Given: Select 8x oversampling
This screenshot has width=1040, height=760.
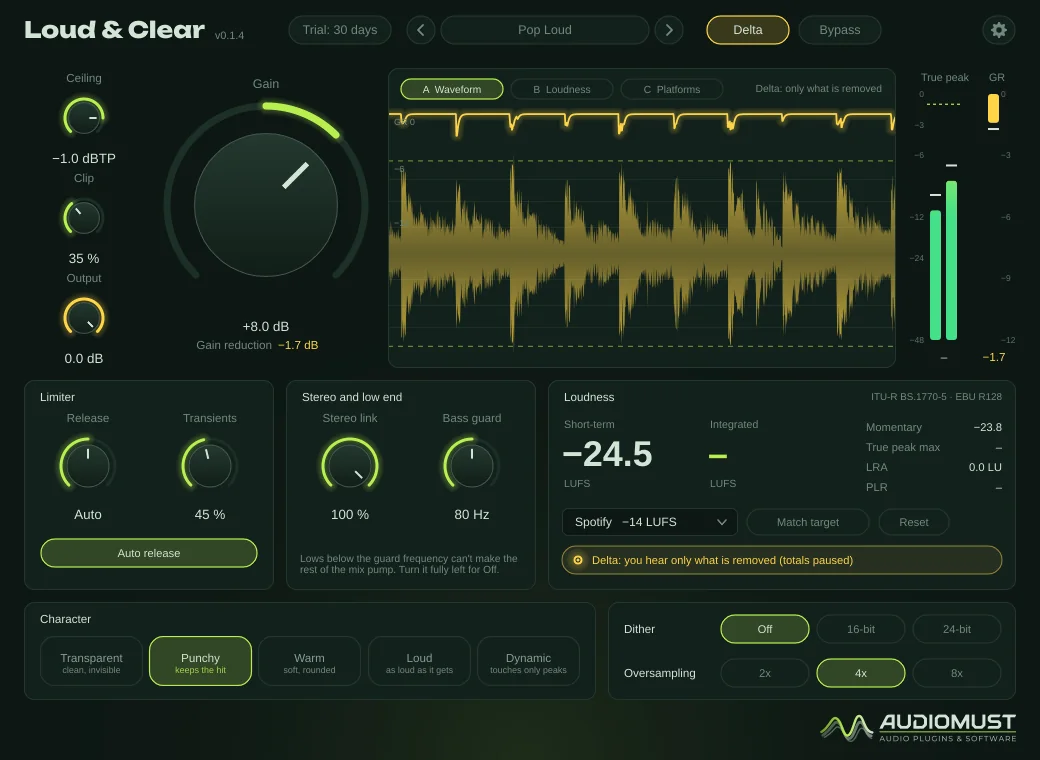Looking at the screenshot, I should pos(956,673).
